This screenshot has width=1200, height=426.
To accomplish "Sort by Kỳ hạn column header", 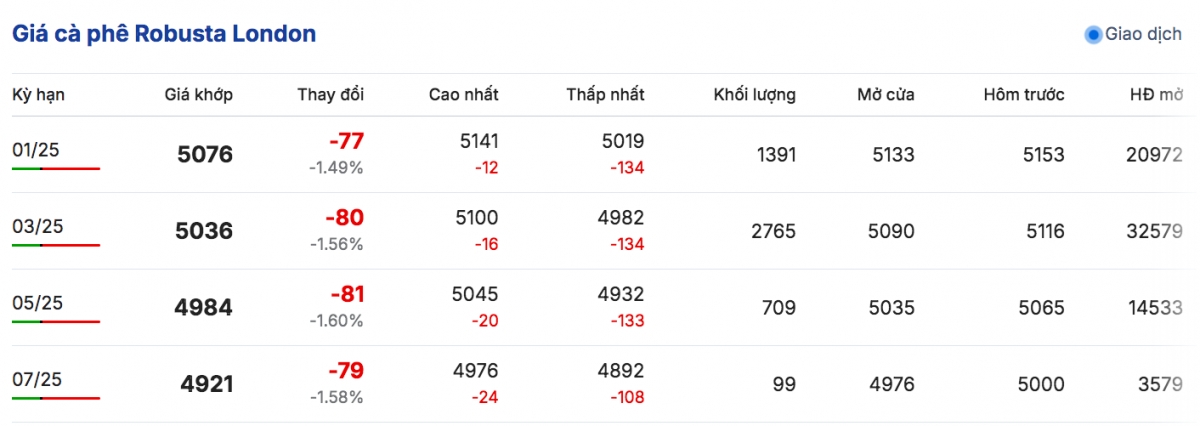I will pyautogui.click(x=39, y=95).
